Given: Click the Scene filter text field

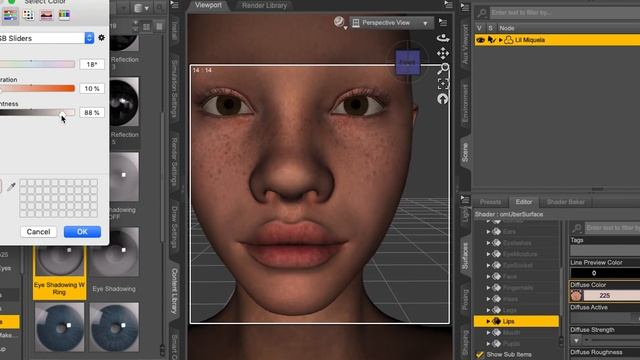Looking at the screenshot, I should (x=565, y=13).
